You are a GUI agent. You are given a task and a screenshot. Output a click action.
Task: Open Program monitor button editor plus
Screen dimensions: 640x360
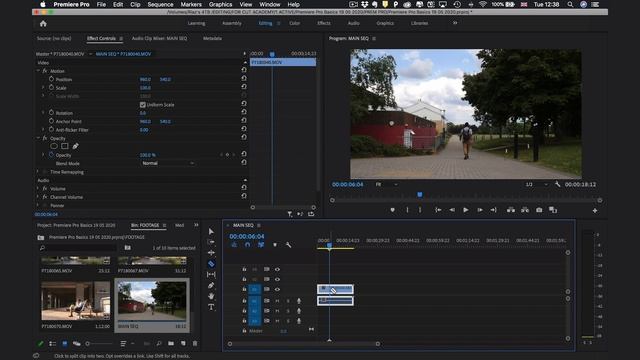(595, 211)
